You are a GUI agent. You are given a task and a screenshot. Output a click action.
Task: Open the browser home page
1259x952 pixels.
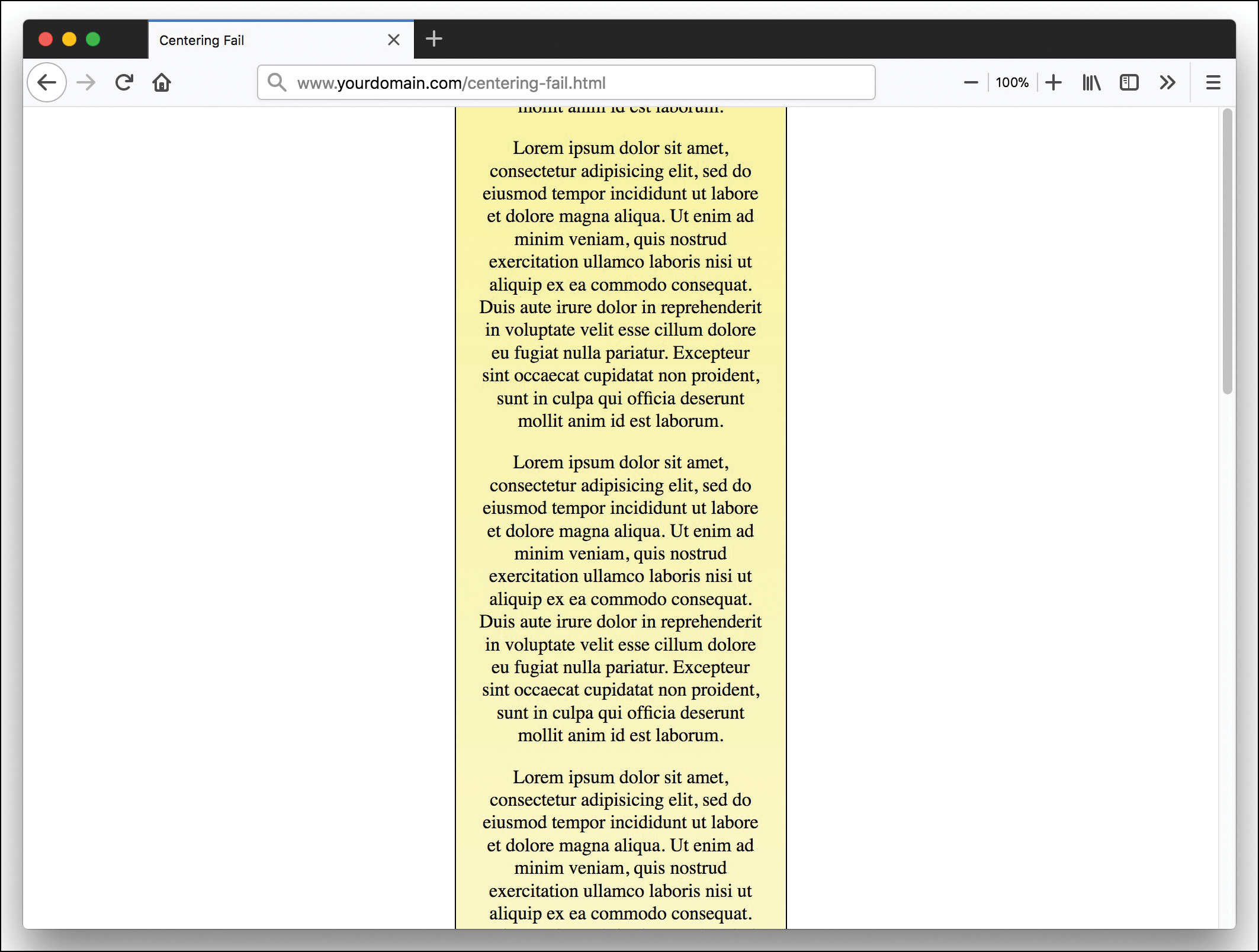coord(162,82)
